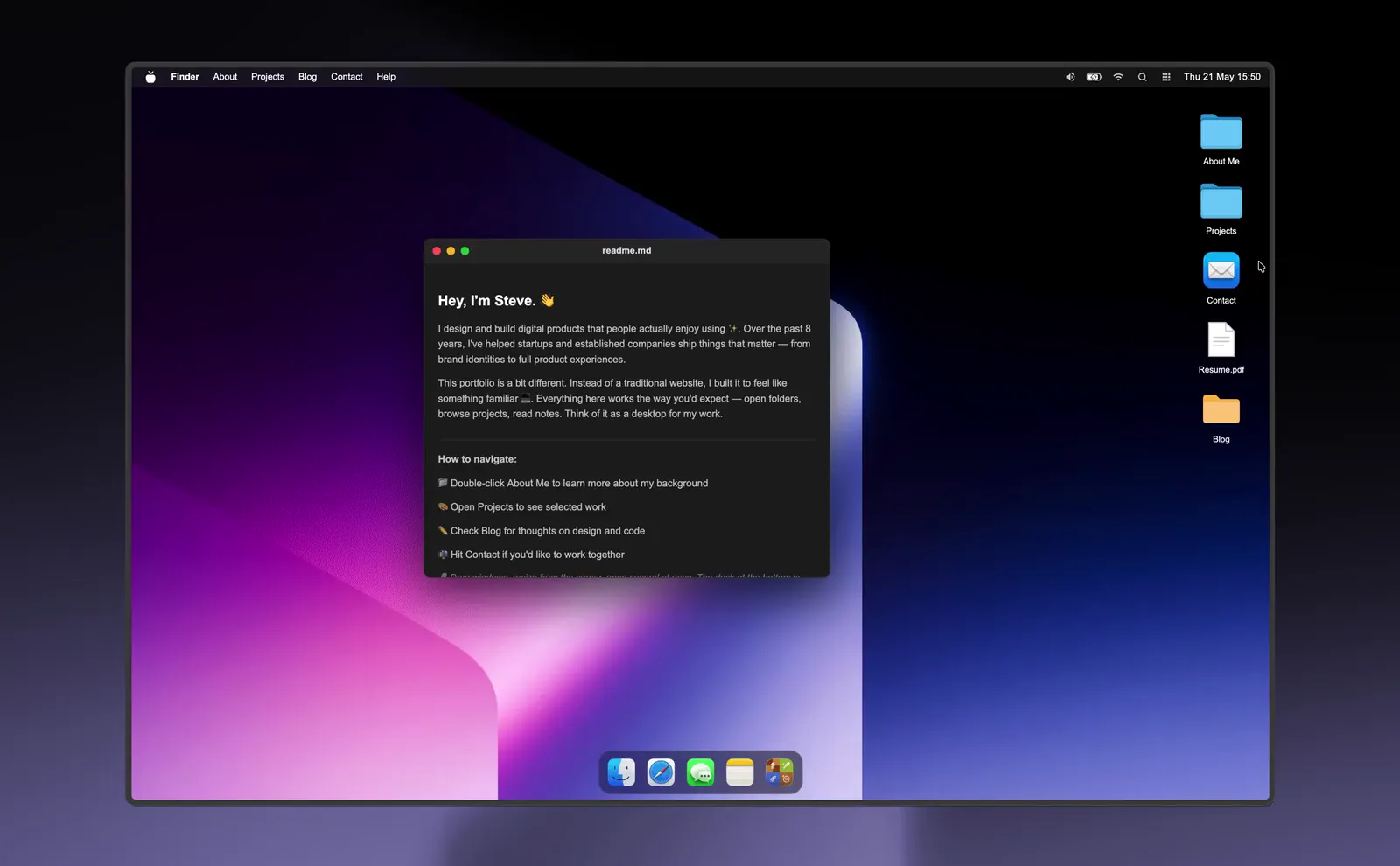Close the readme.md window with the red button
This screenshot has height=866, width=1400.
pyautogui.click(x=437, y=251)
